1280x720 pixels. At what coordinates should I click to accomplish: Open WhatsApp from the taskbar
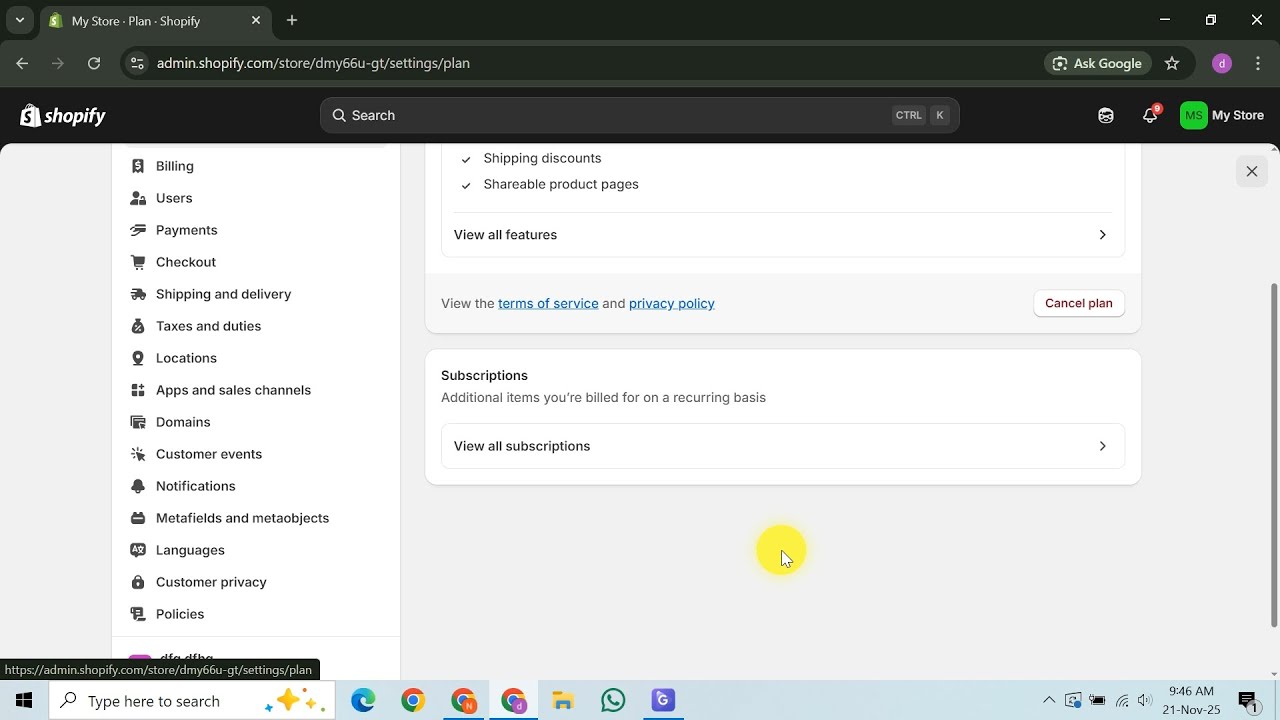pyautogui.click(x=613, y=701)
